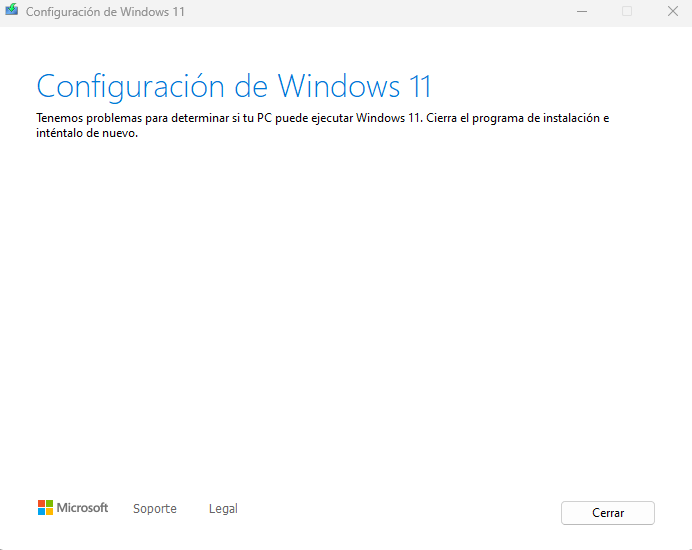Click the title bar text 'Configuración de Windows 11'
This screenshot has height=550, width=692.
pos(105,12)
